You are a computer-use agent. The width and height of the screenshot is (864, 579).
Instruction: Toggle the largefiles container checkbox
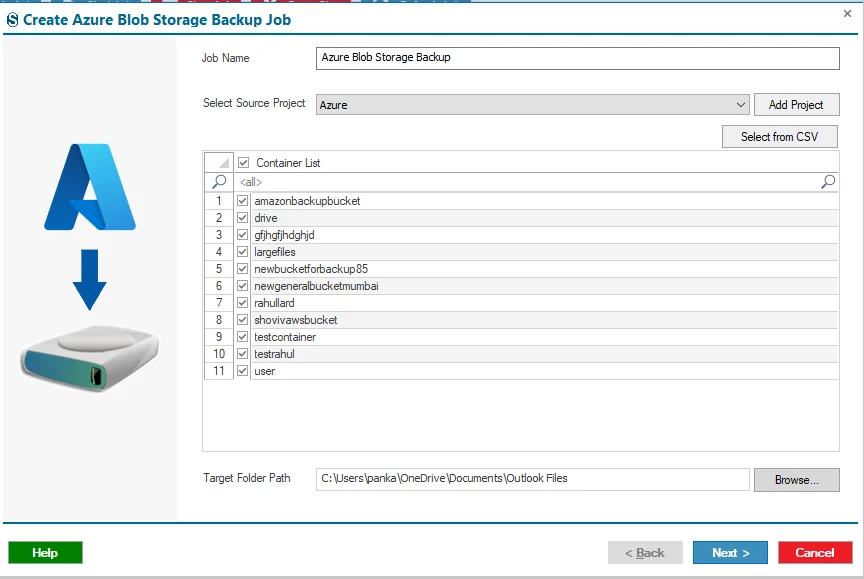click(x=242, y=252)
